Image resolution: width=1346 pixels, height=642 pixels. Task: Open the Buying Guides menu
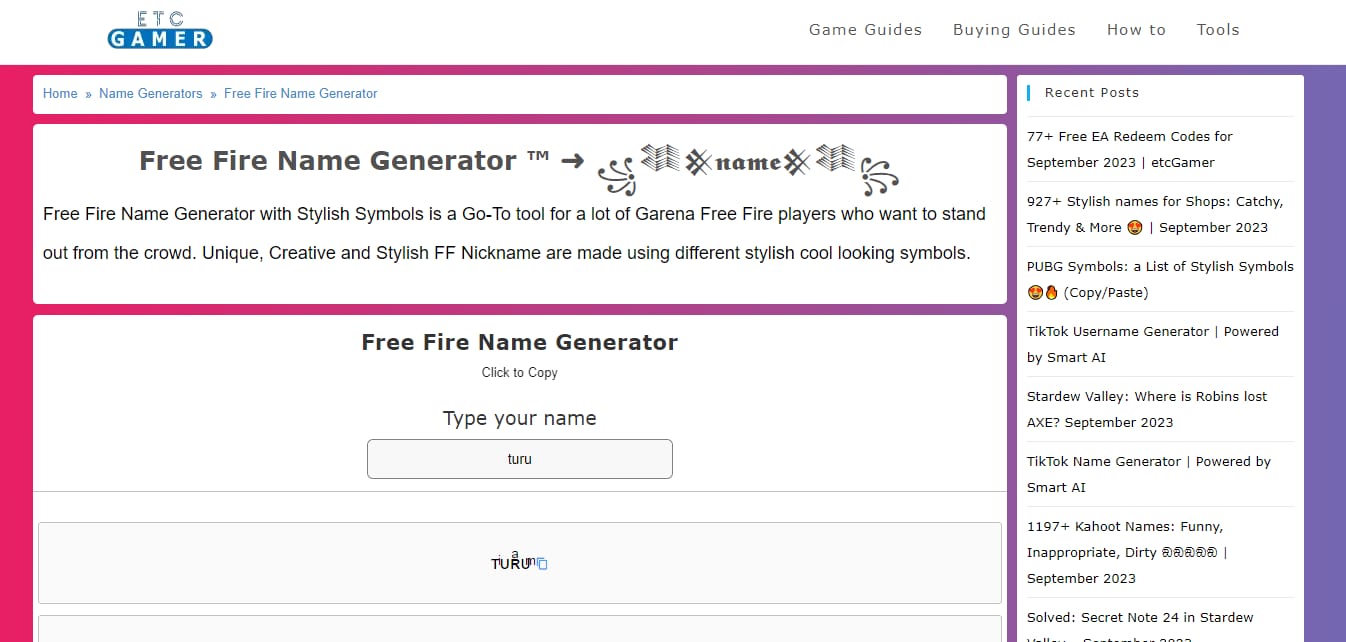[x=1014, y=30]
